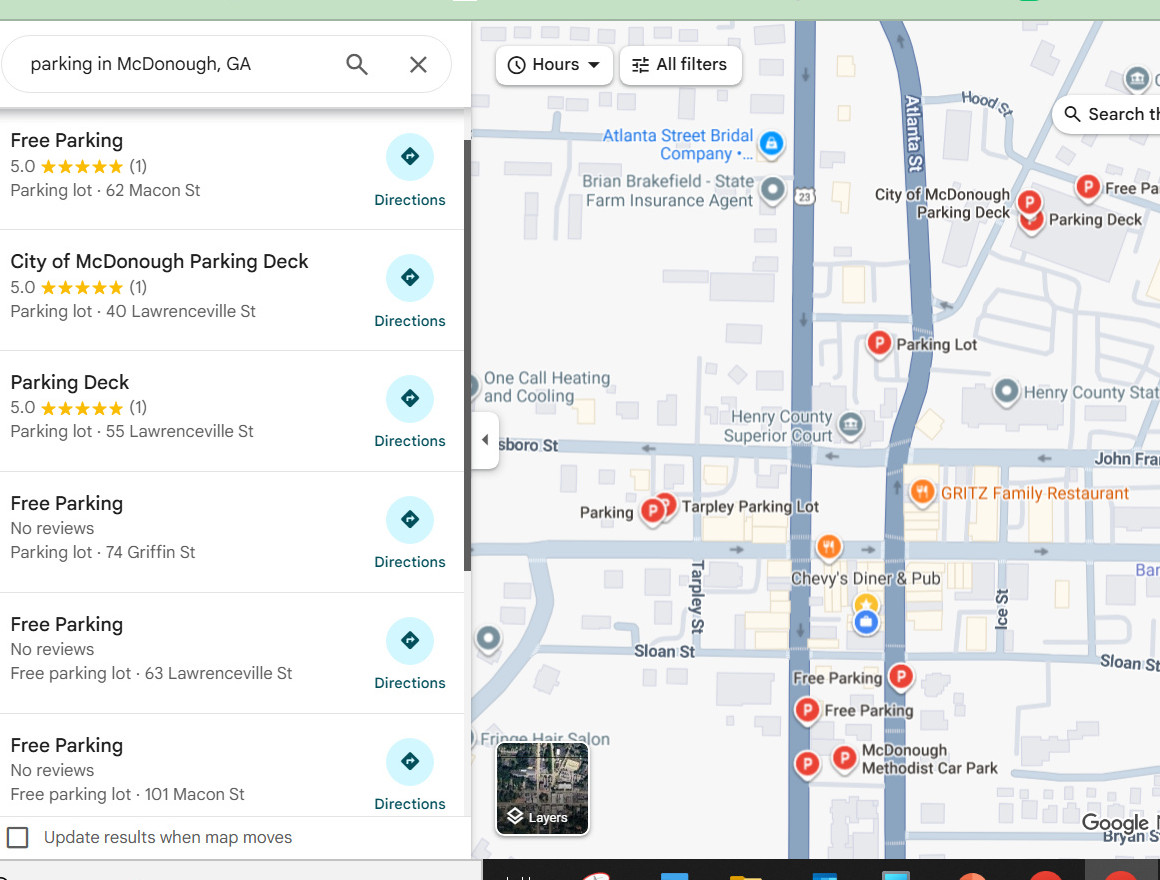Screen dimensions: 1160x880
Task: Open the Layers satellite thumbnail
Action: click(x=542, y=788)
